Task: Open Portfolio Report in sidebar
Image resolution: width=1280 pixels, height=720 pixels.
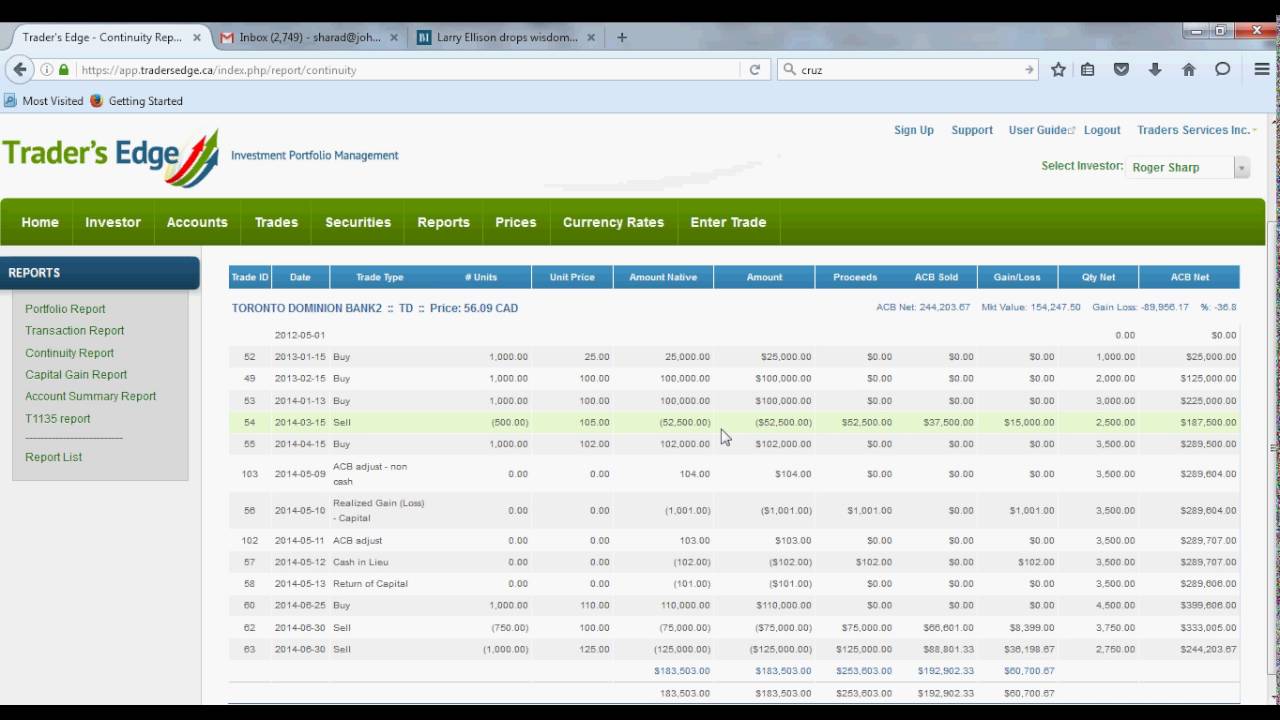Action: (x=65, y=309)
